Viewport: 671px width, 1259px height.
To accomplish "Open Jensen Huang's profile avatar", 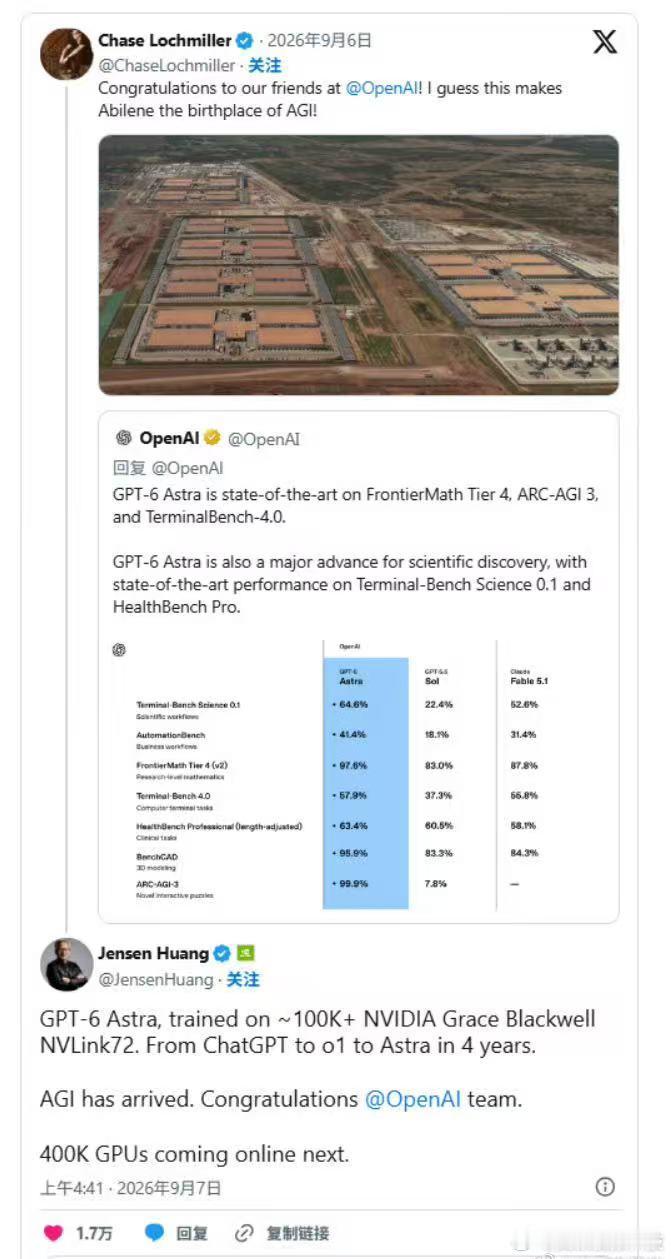I will (67, 966).
